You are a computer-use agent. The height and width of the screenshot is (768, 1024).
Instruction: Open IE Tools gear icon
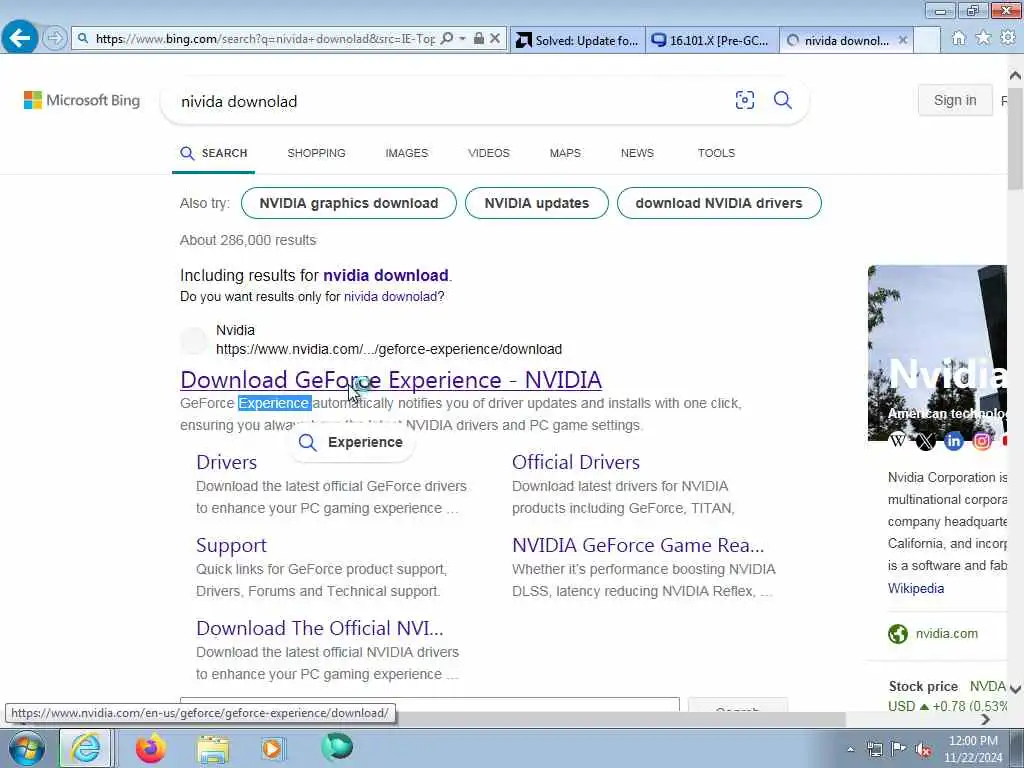[x=1008, y=38]
